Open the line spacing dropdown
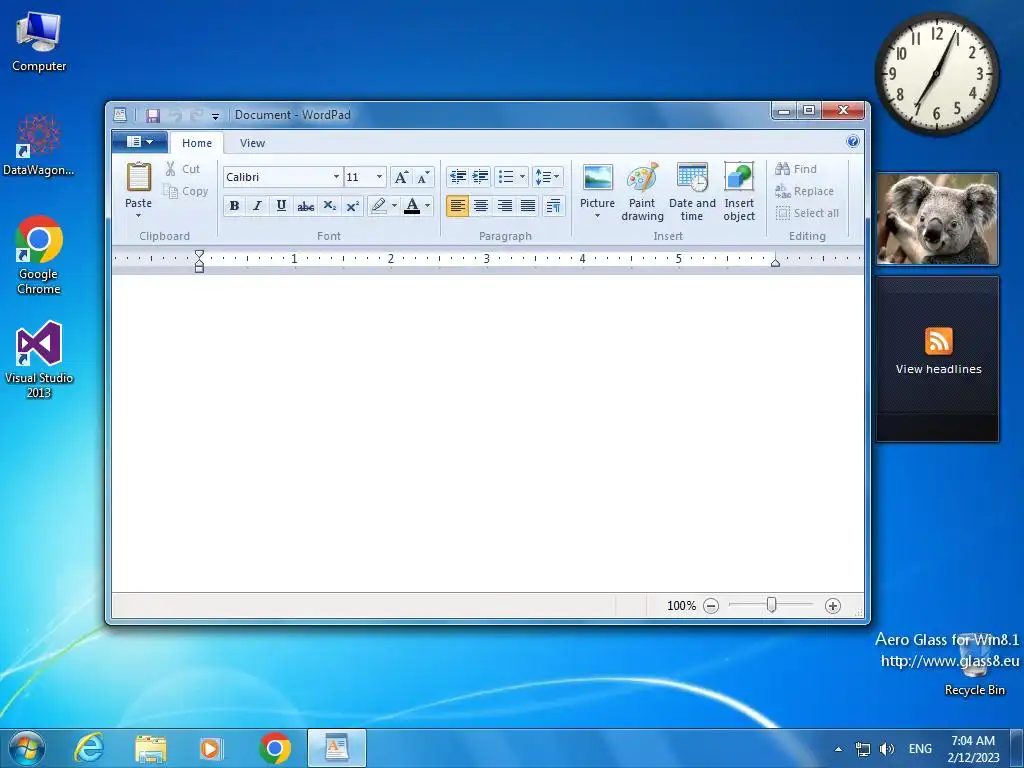The width and height of the screenshot is (1024, 768). click(547, 176)
